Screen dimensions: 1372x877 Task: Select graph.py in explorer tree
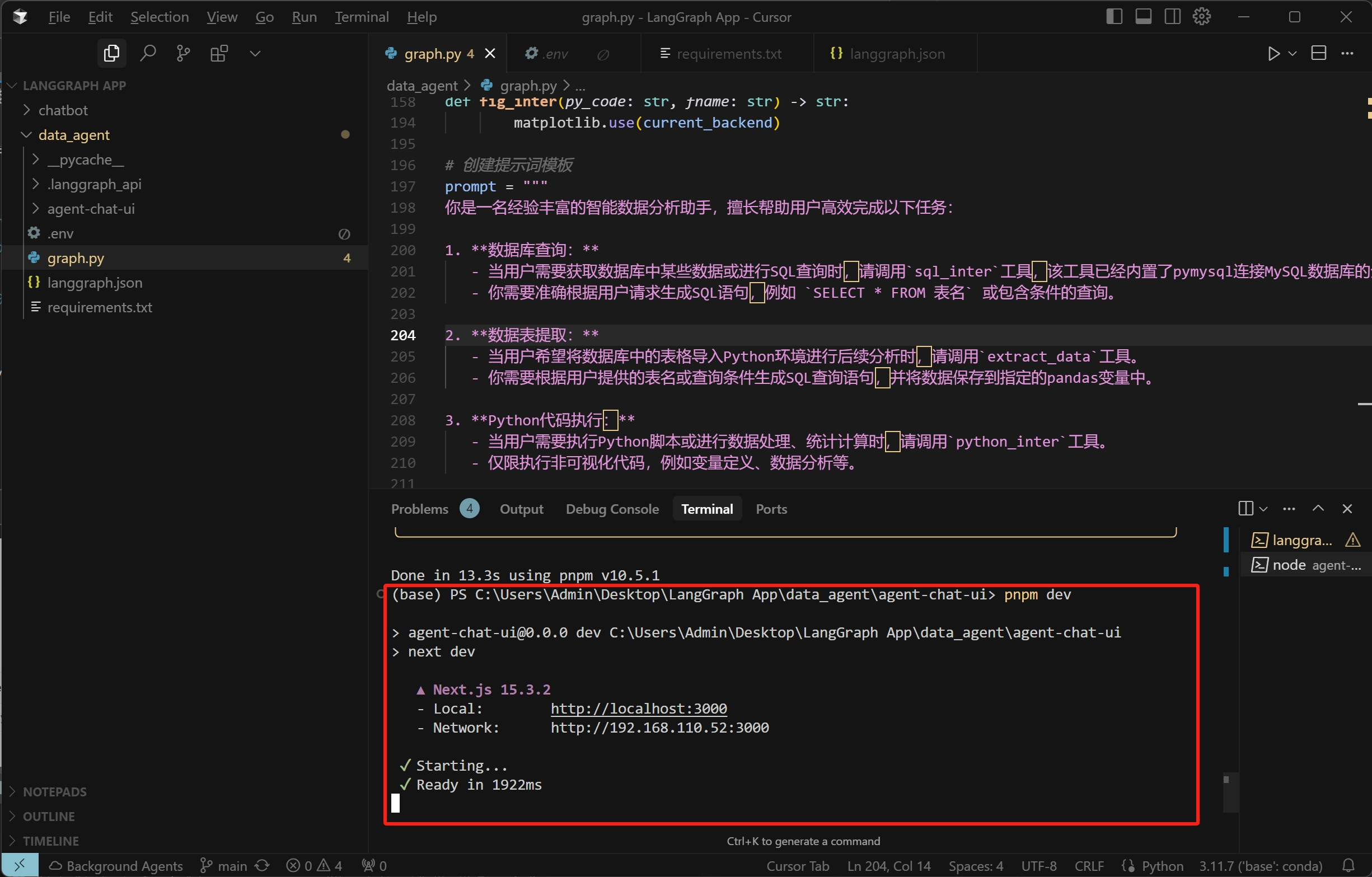tap(185, 257)
